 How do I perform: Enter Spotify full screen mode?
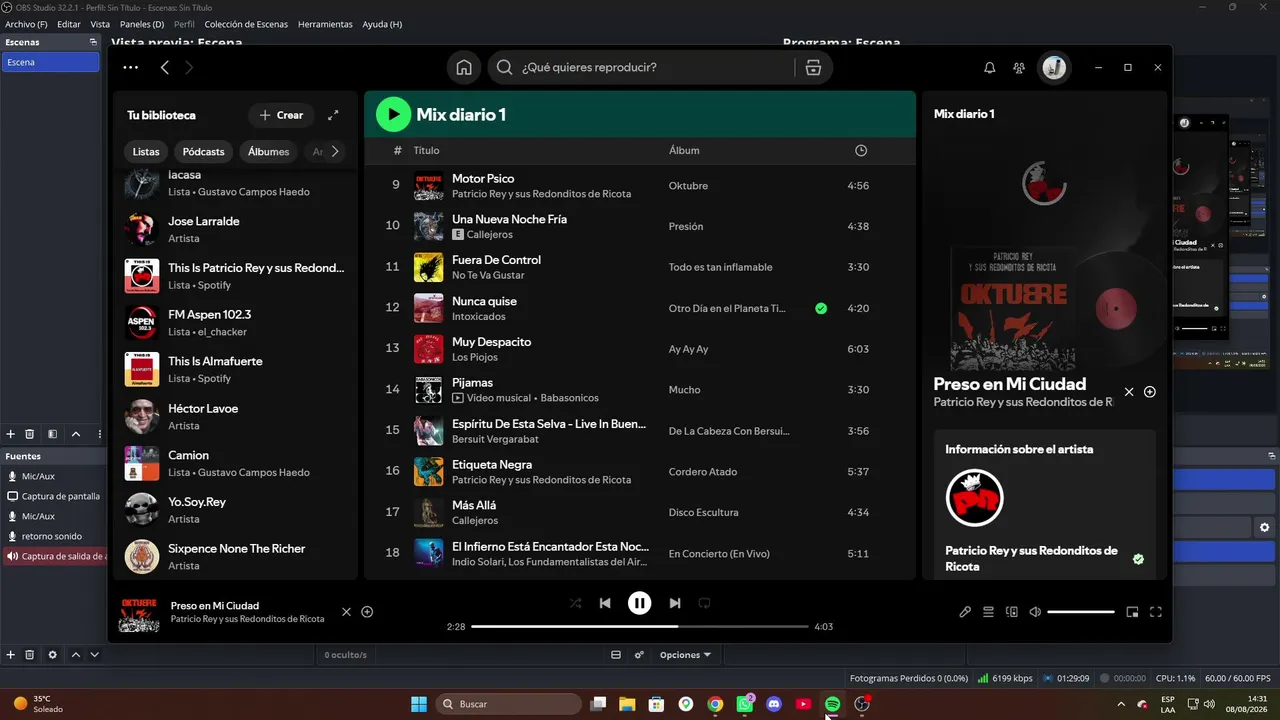pyautogui.click(x=1156, y=612)
